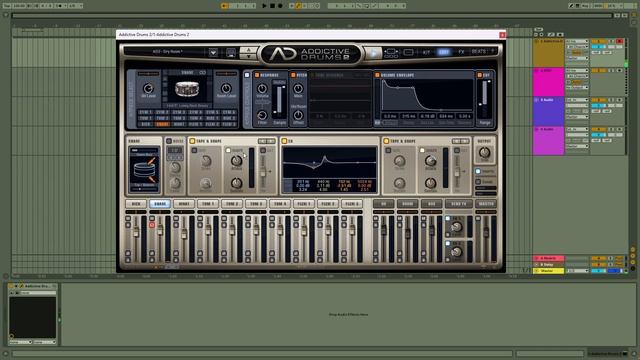Toggle the Response section on/off
Viewport: 640px width, 360px height.
[x=257, y=75]
